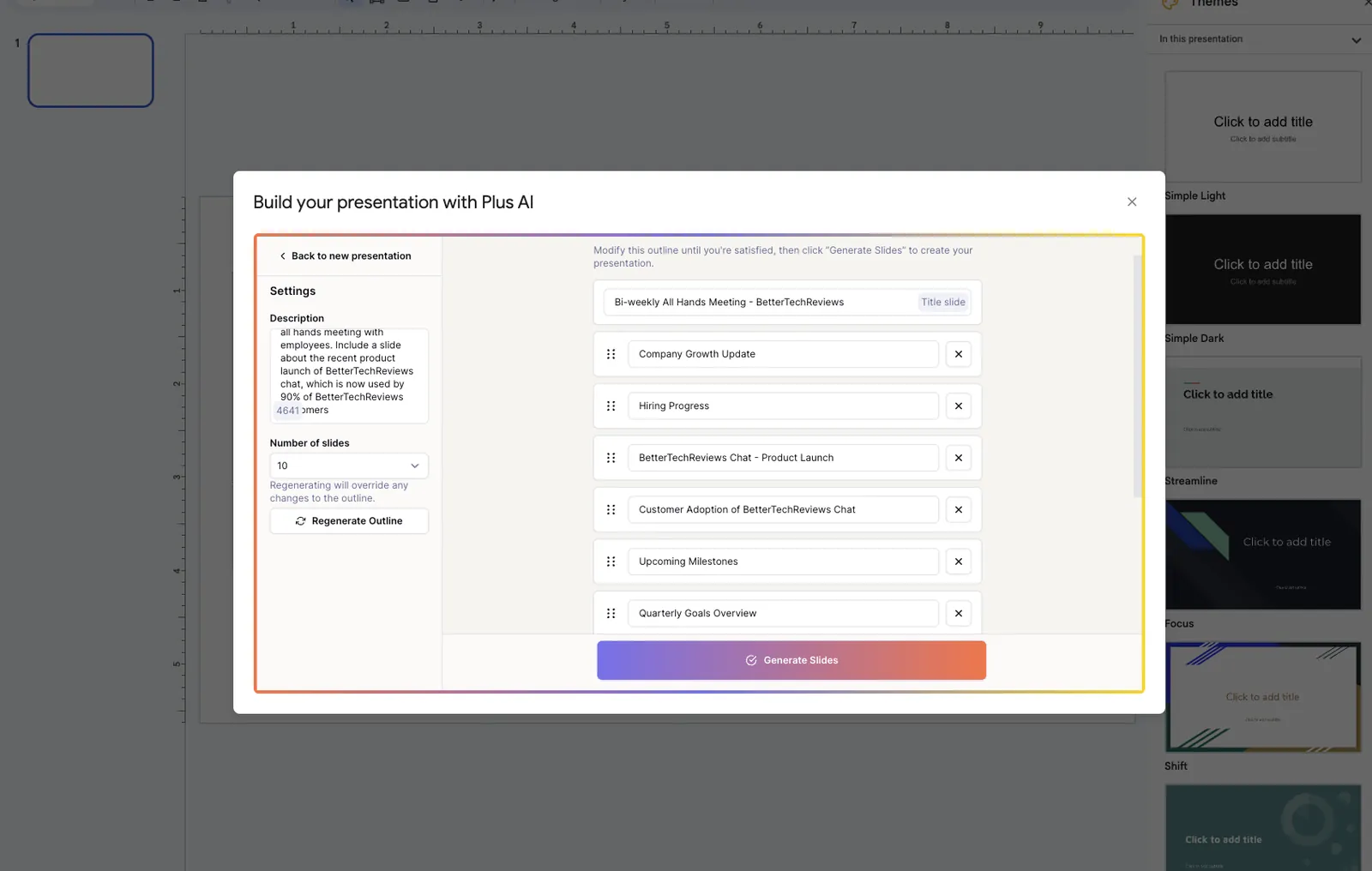Delete the Hiring Progress outline item
The image size is (1372, 871).
coord(958,406)
